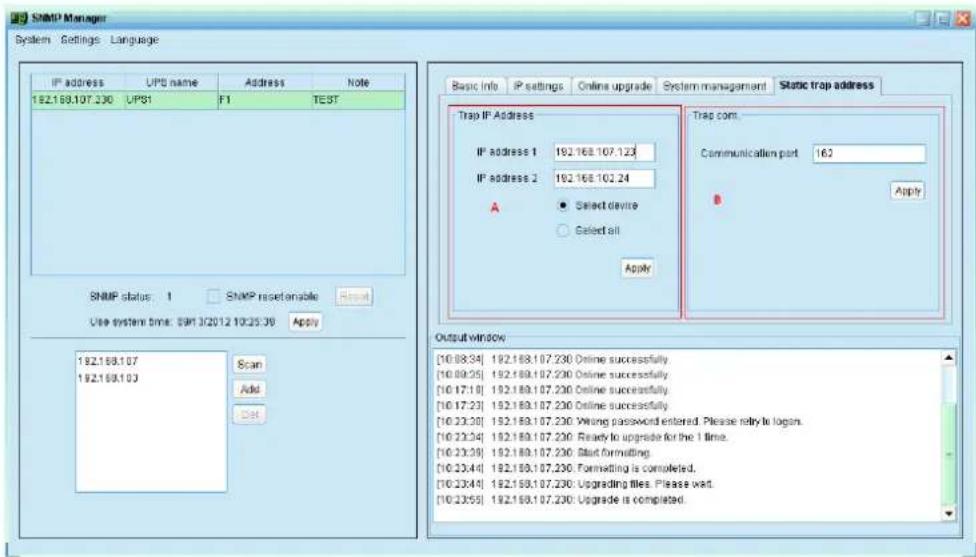Click the Wrong password entered log line
Viewport: 976px width, 557px height.
[x=619, y=422]
